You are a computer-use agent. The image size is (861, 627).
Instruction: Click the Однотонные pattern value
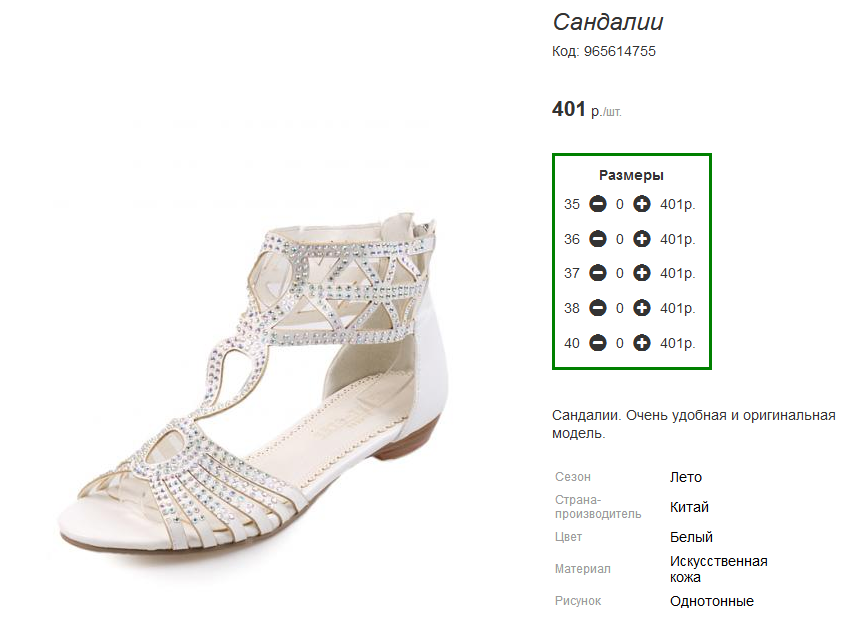(711, 601)
